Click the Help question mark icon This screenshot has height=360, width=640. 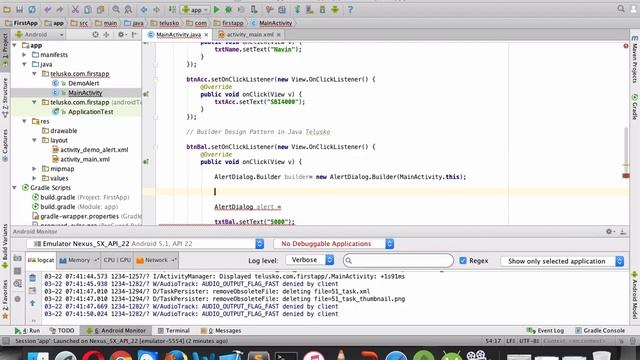tap(350, 9)
